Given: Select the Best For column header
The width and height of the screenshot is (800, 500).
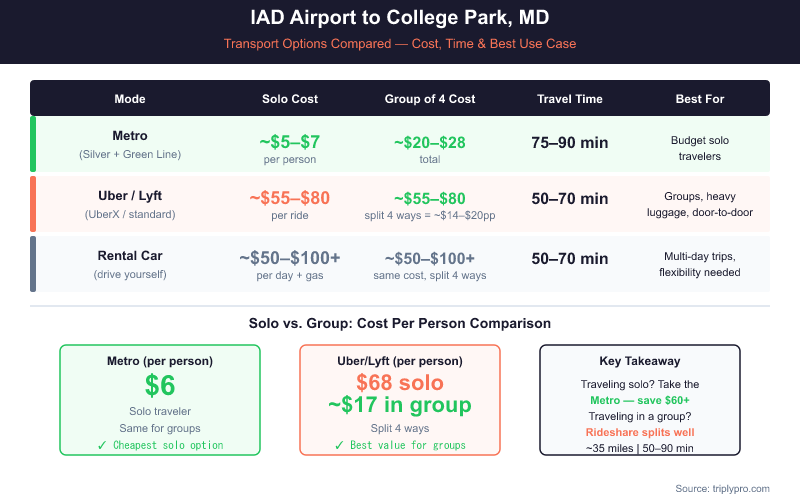Looking at the screenshot, I should point(700,99).
